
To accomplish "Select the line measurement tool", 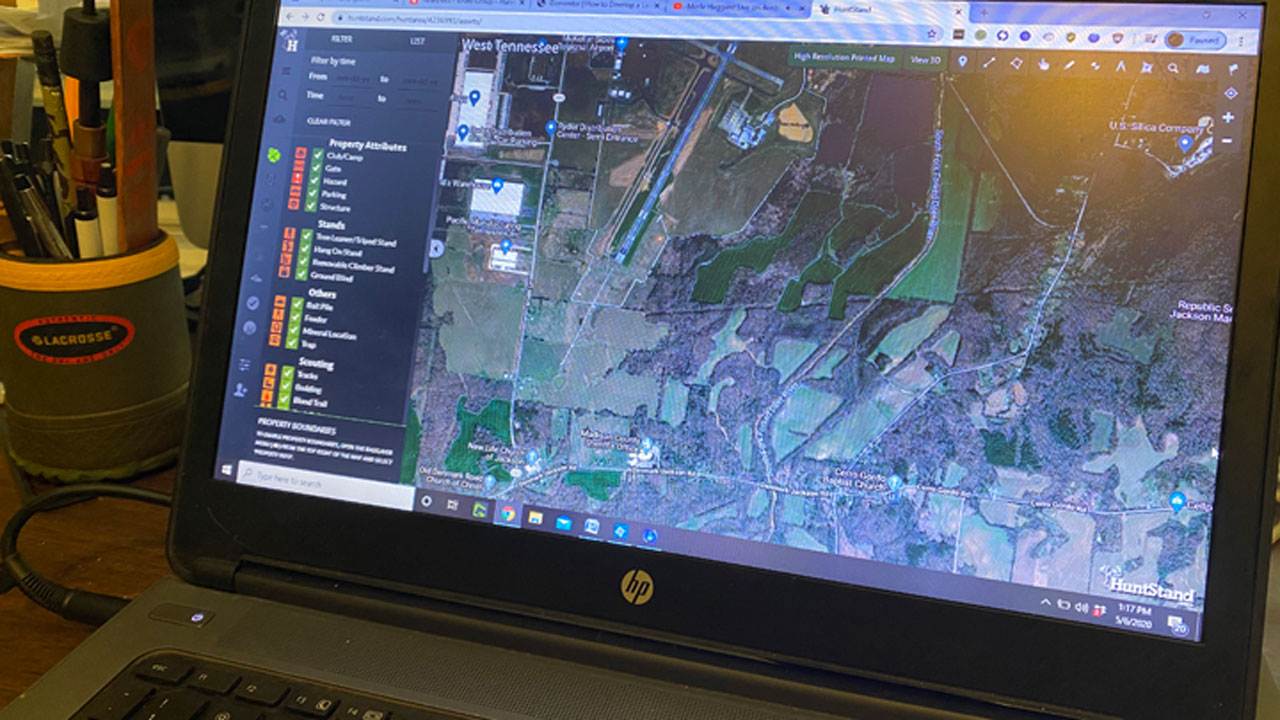I will pyautogui.click(x=989, y=62).
